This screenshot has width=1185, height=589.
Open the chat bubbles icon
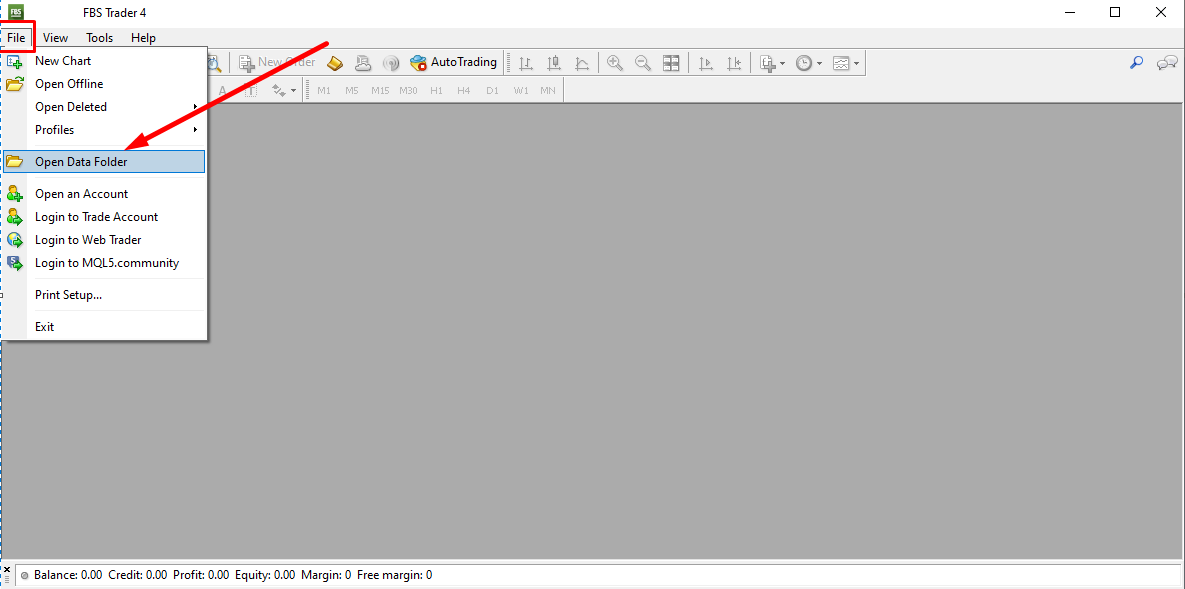pos(1167,63)
